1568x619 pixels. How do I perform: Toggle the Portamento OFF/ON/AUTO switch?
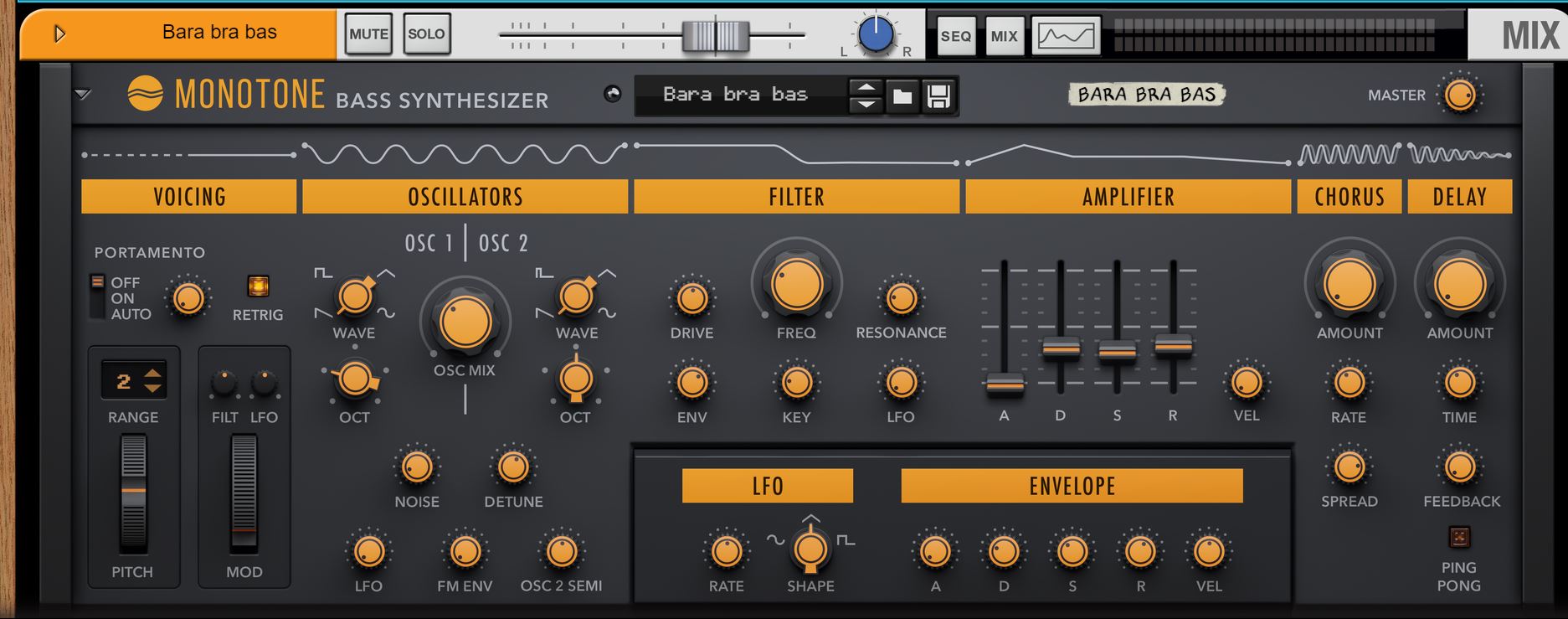(98, 297)
